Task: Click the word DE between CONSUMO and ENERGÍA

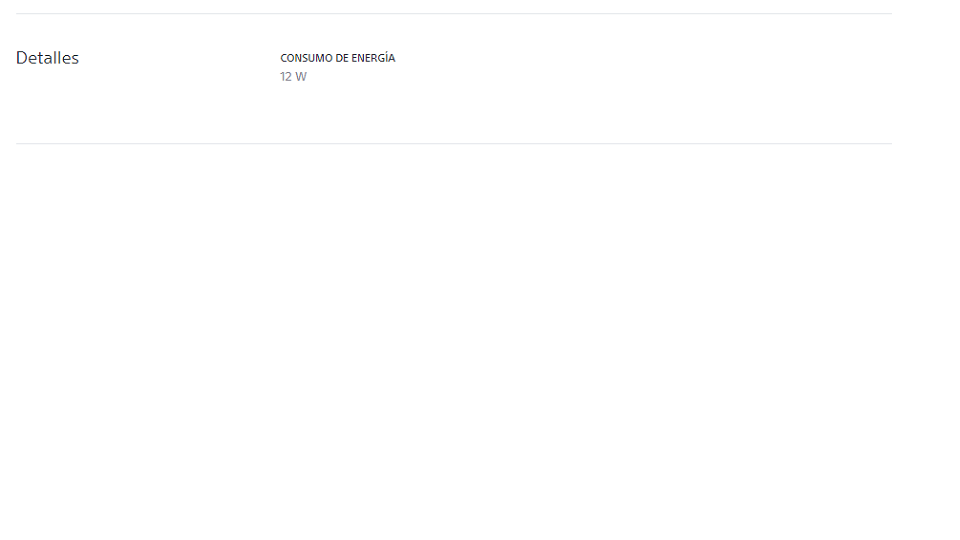Action: (x=342, y=58)
